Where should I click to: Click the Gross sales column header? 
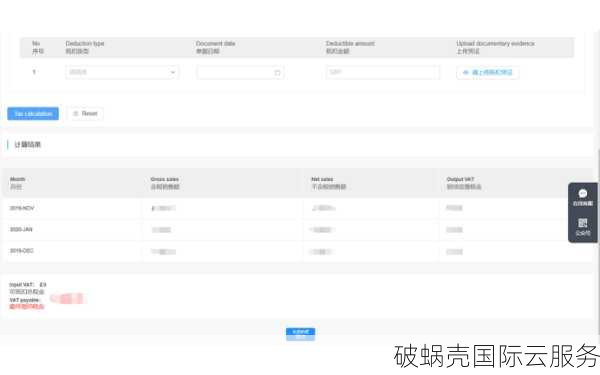(x=165, y=183)
